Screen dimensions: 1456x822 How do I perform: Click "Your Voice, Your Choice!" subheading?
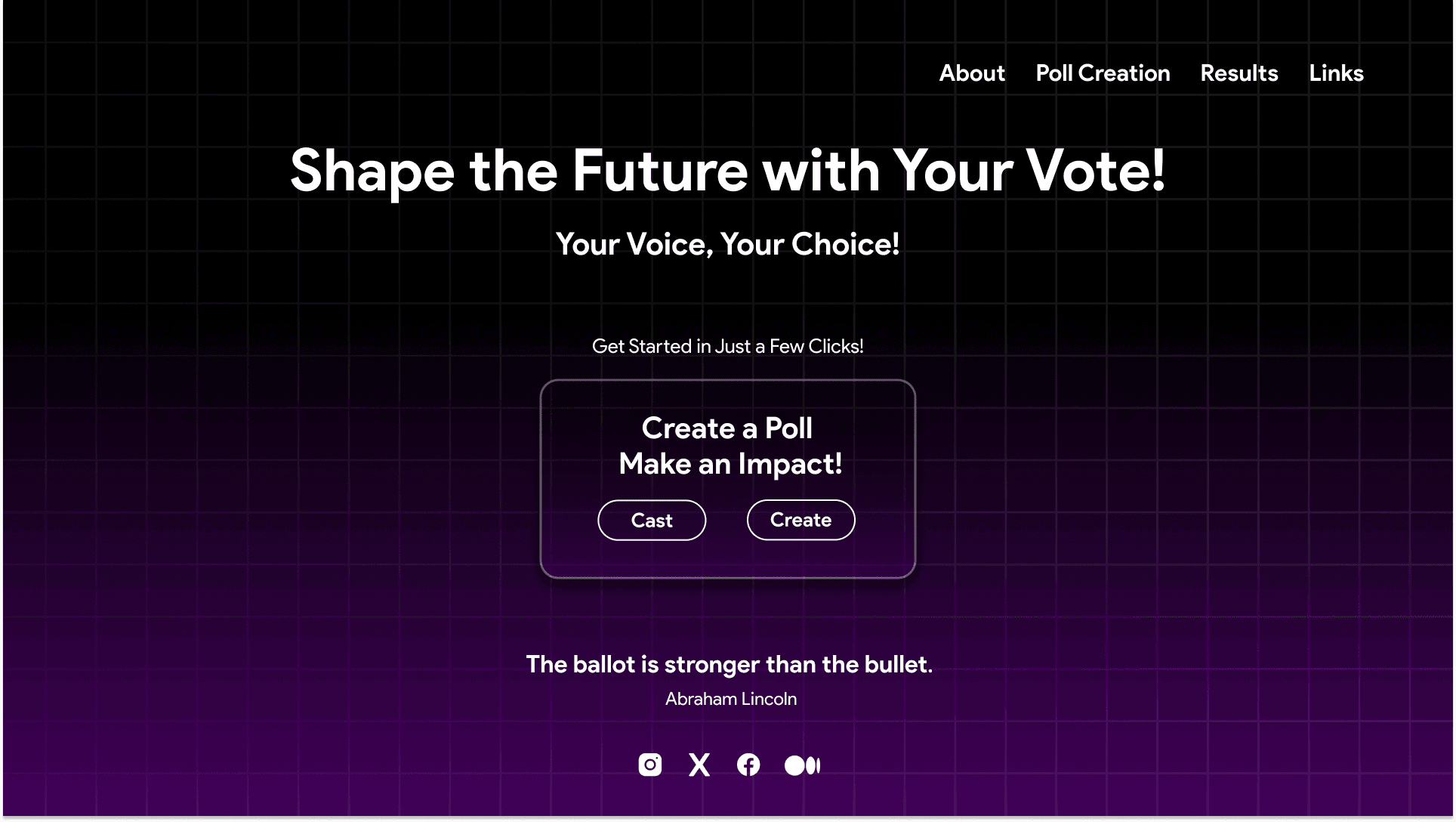pos(728,245)
